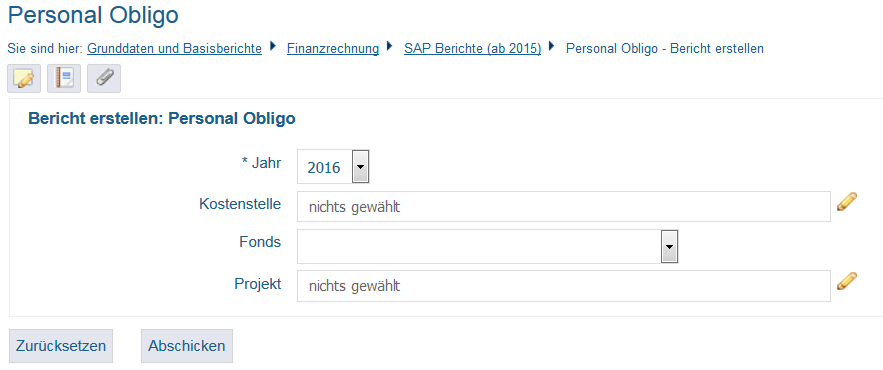Click the Fonds field label

coord(260,242)
